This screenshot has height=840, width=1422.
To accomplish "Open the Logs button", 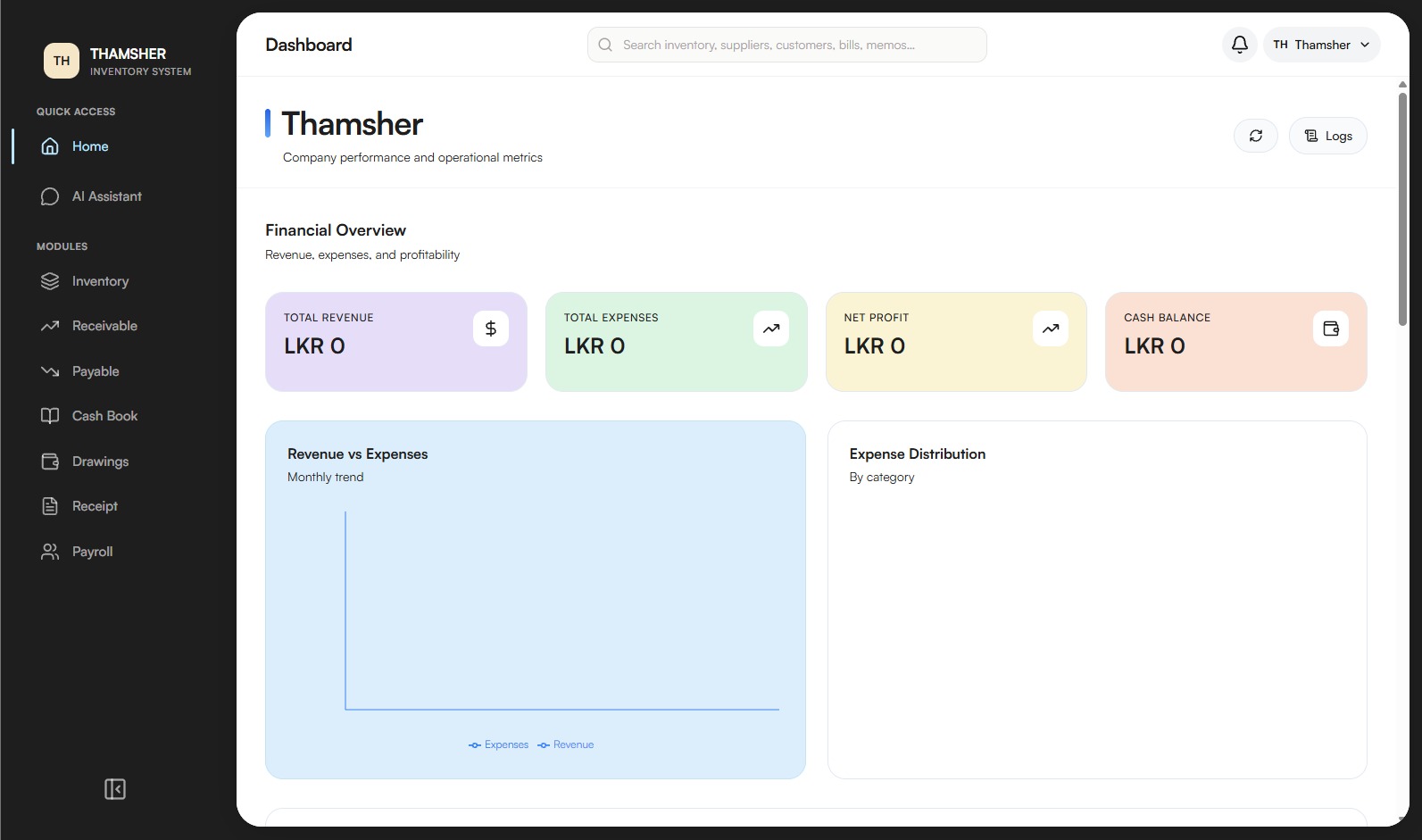I will click(x=1327, y=136).
